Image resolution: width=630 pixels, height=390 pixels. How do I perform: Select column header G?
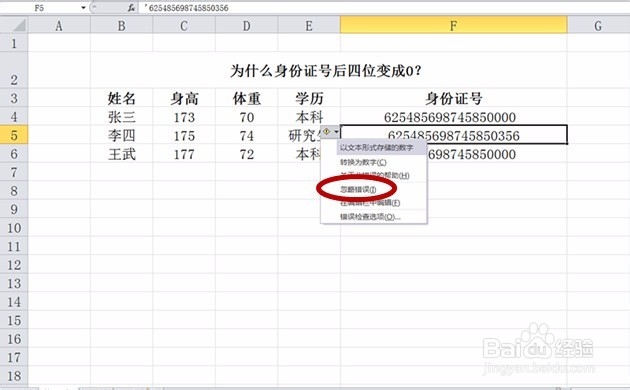(x=598, y=26)
